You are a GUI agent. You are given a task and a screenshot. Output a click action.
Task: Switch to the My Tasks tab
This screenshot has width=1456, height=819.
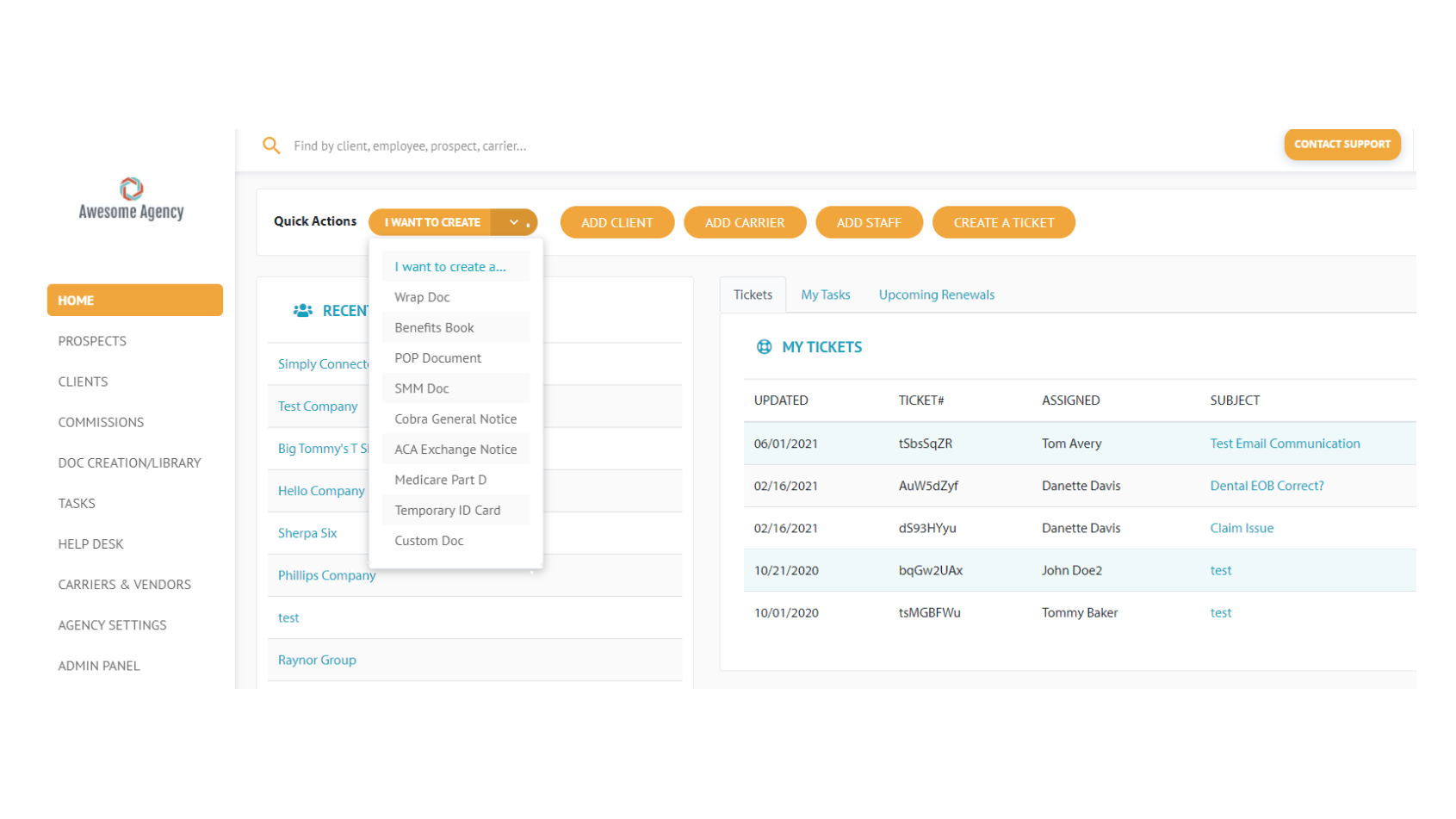point(825,295)
